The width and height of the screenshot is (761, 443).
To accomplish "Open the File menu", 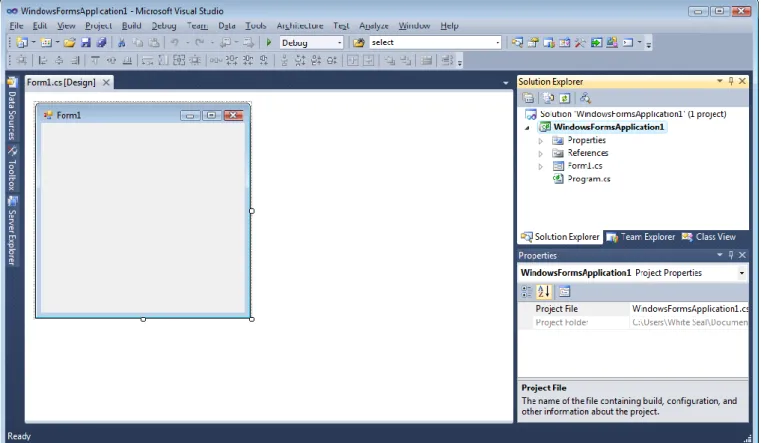I will (x=16, y=26).
